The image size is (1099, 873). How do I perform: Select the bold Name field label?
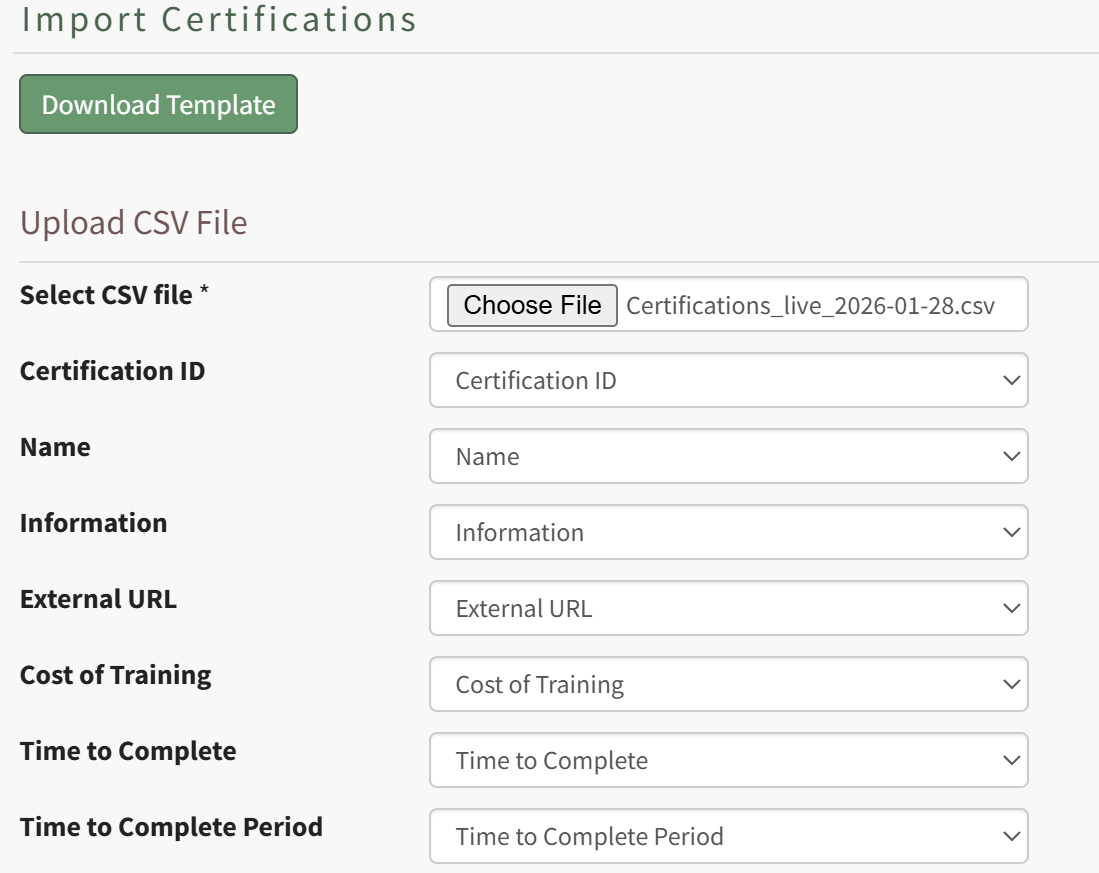(55, 447)
